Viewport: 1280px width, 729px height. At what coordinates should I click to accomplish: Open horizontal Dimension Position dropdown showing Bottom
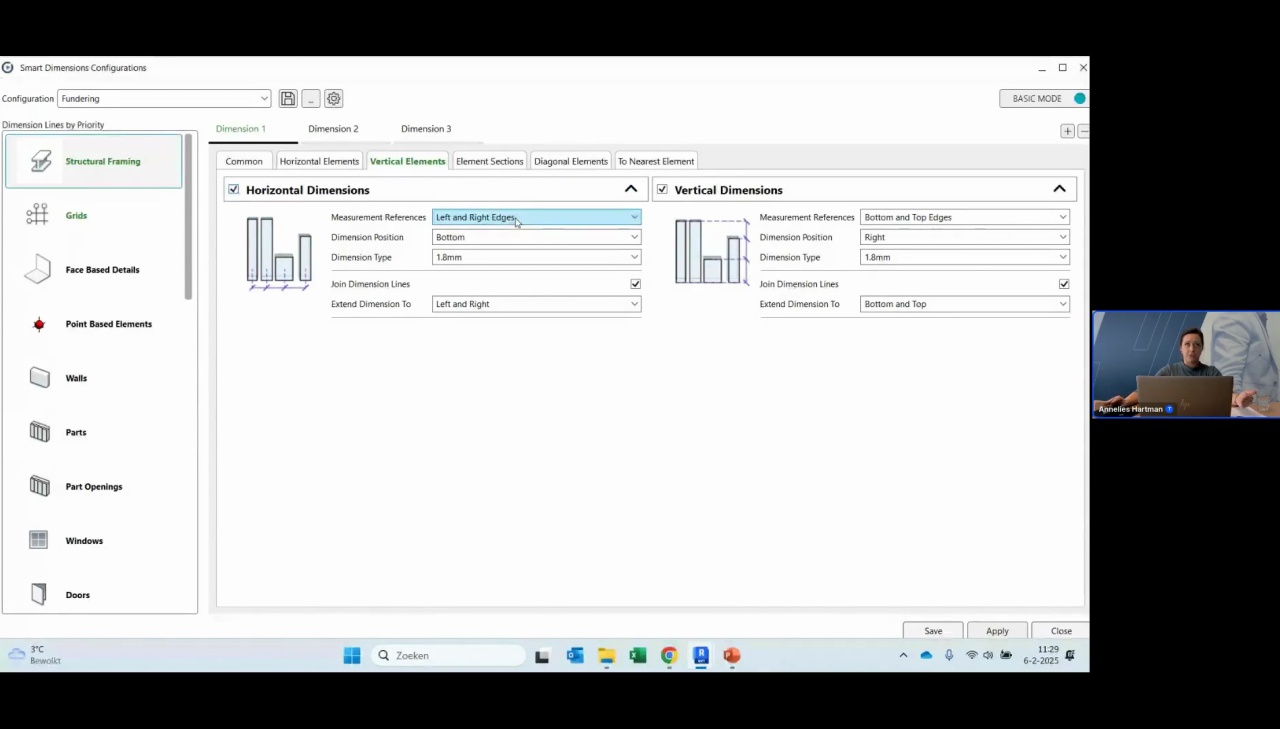[x=536, y=237]
